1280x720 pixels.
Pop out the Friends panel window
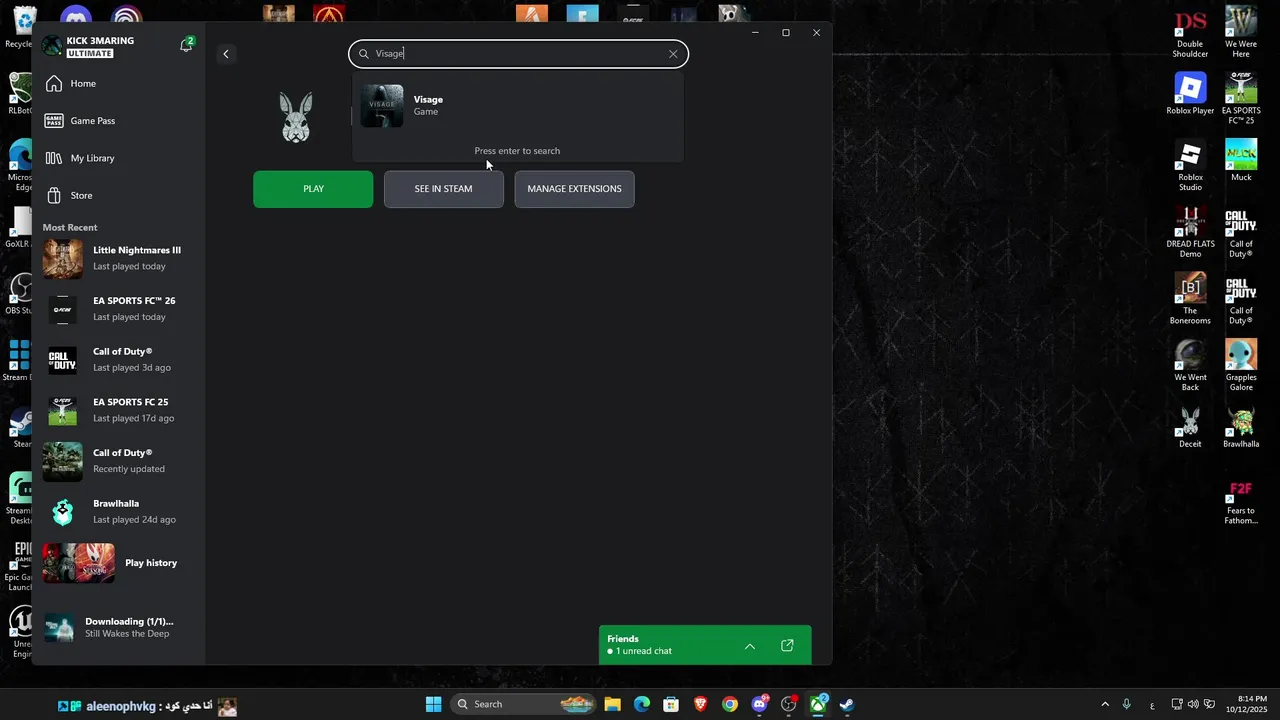[x=787, y=646]
